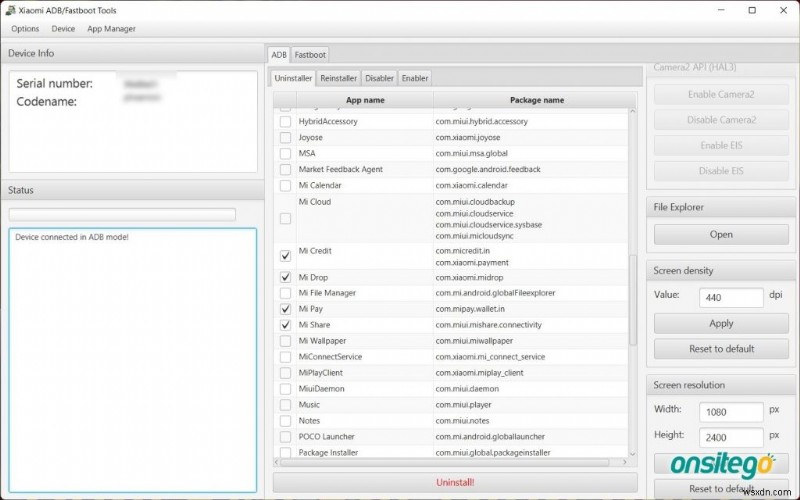The height and width of the screenshot is (500, 800).
Task: Click the Disable EIS button
Action: pos(721,171)
